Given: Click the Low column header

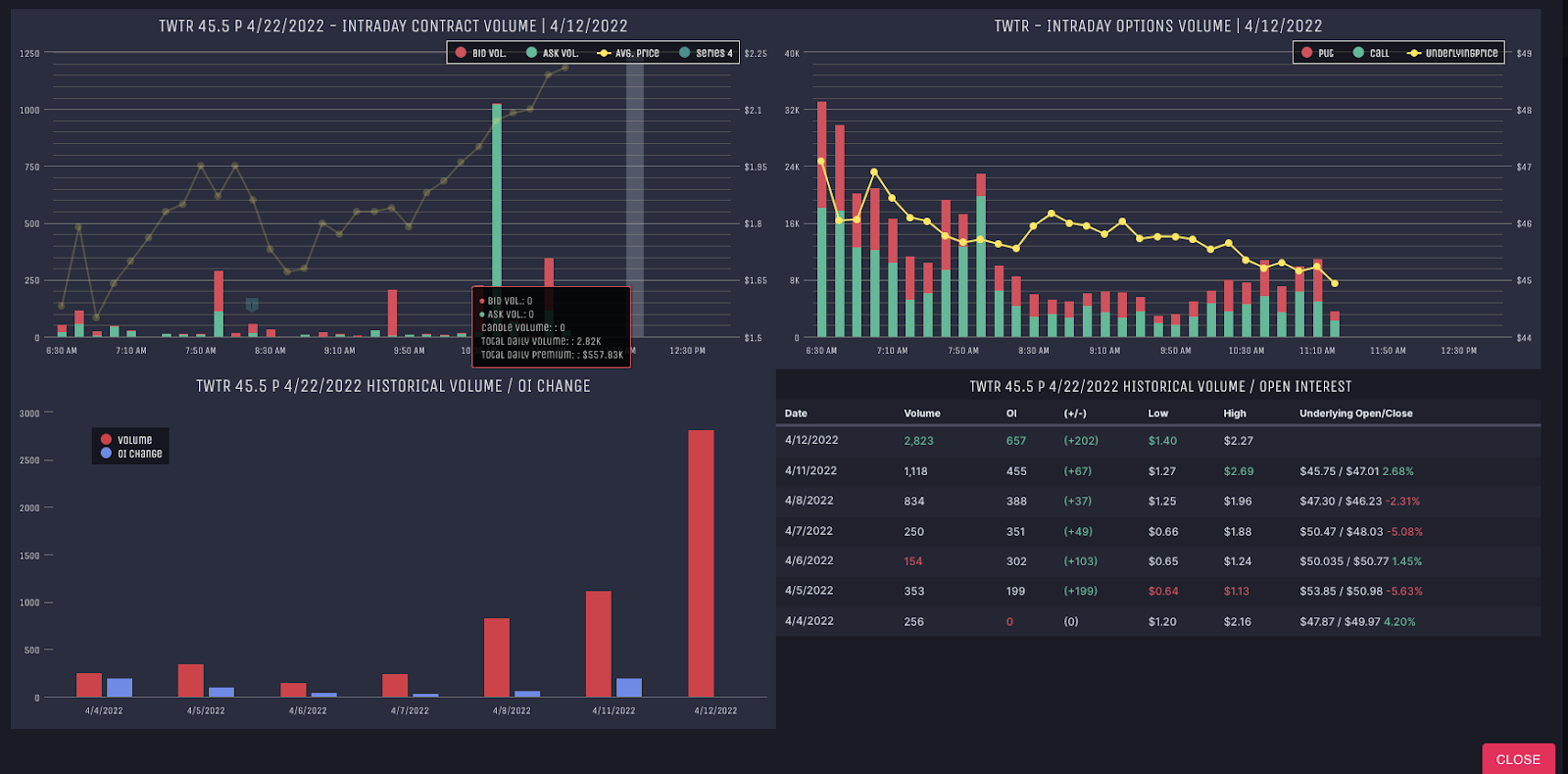Looking at the screenshot, I should (1158, 413).
